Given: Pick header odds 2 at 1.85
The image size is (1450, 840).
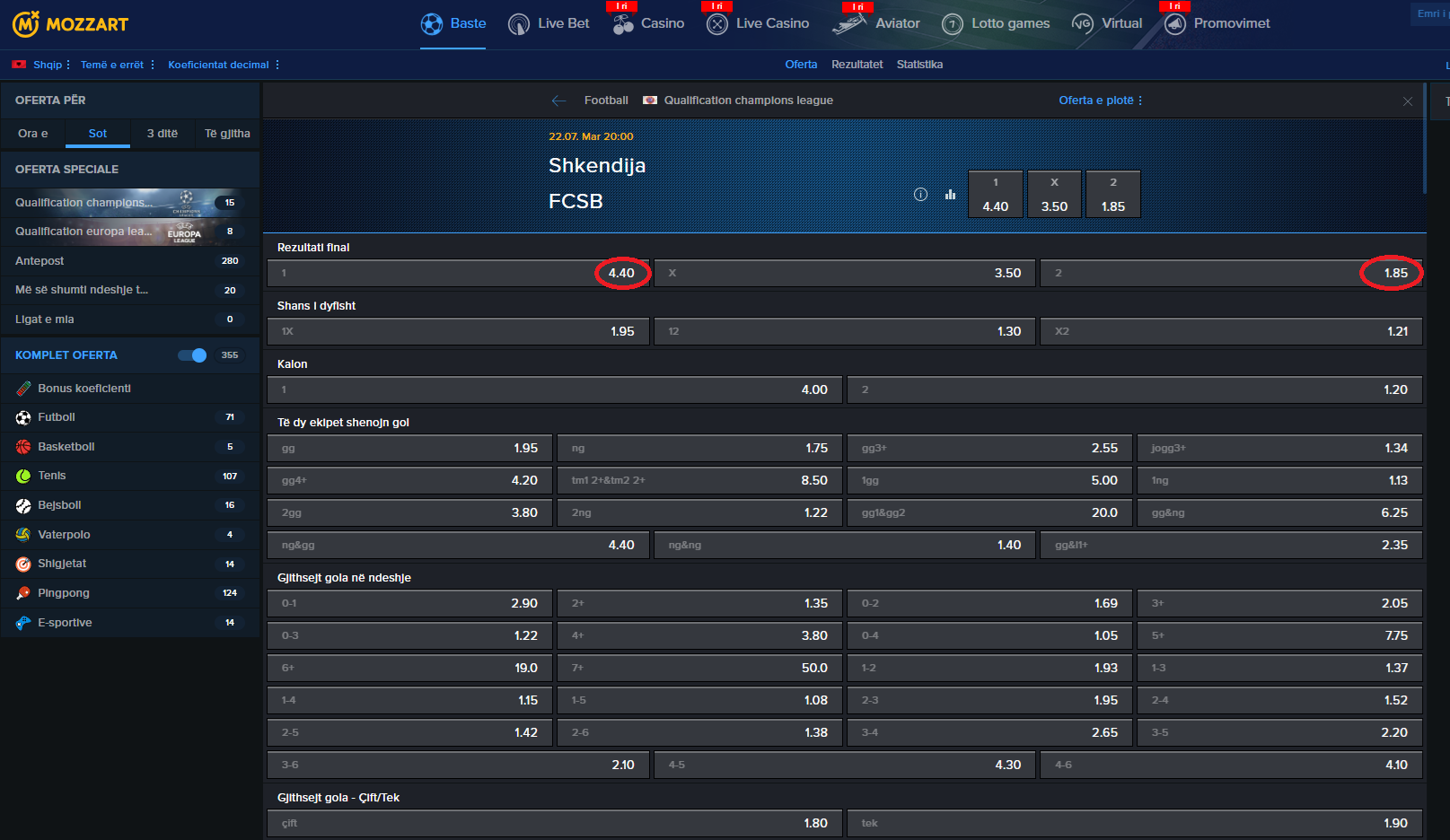Looking at the screenshot, I should pyautogui.click(x=1113, y=194).
